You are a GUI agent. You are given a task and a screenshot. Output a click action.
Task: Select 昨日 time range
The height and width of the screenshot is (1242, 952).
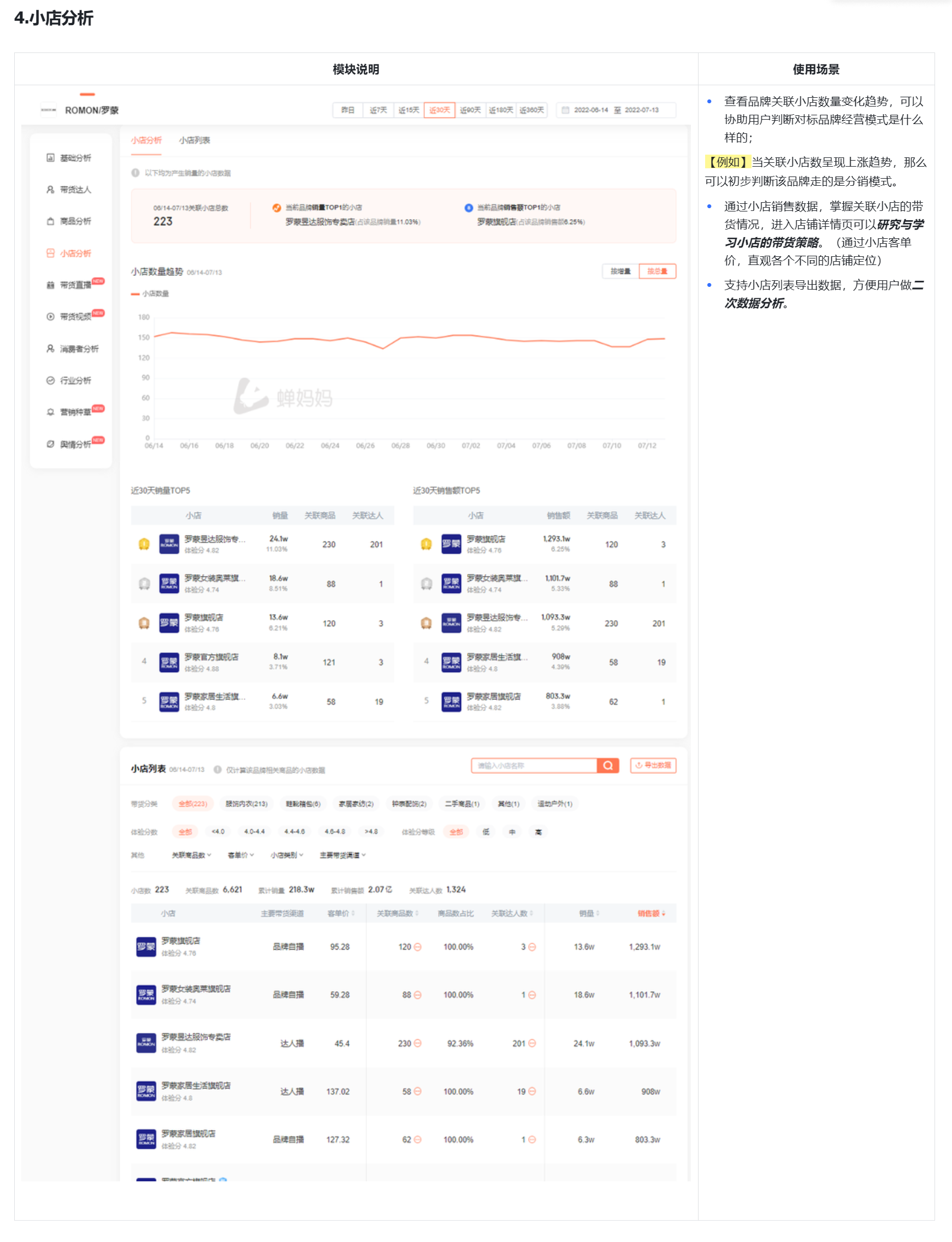coord(348,110)
